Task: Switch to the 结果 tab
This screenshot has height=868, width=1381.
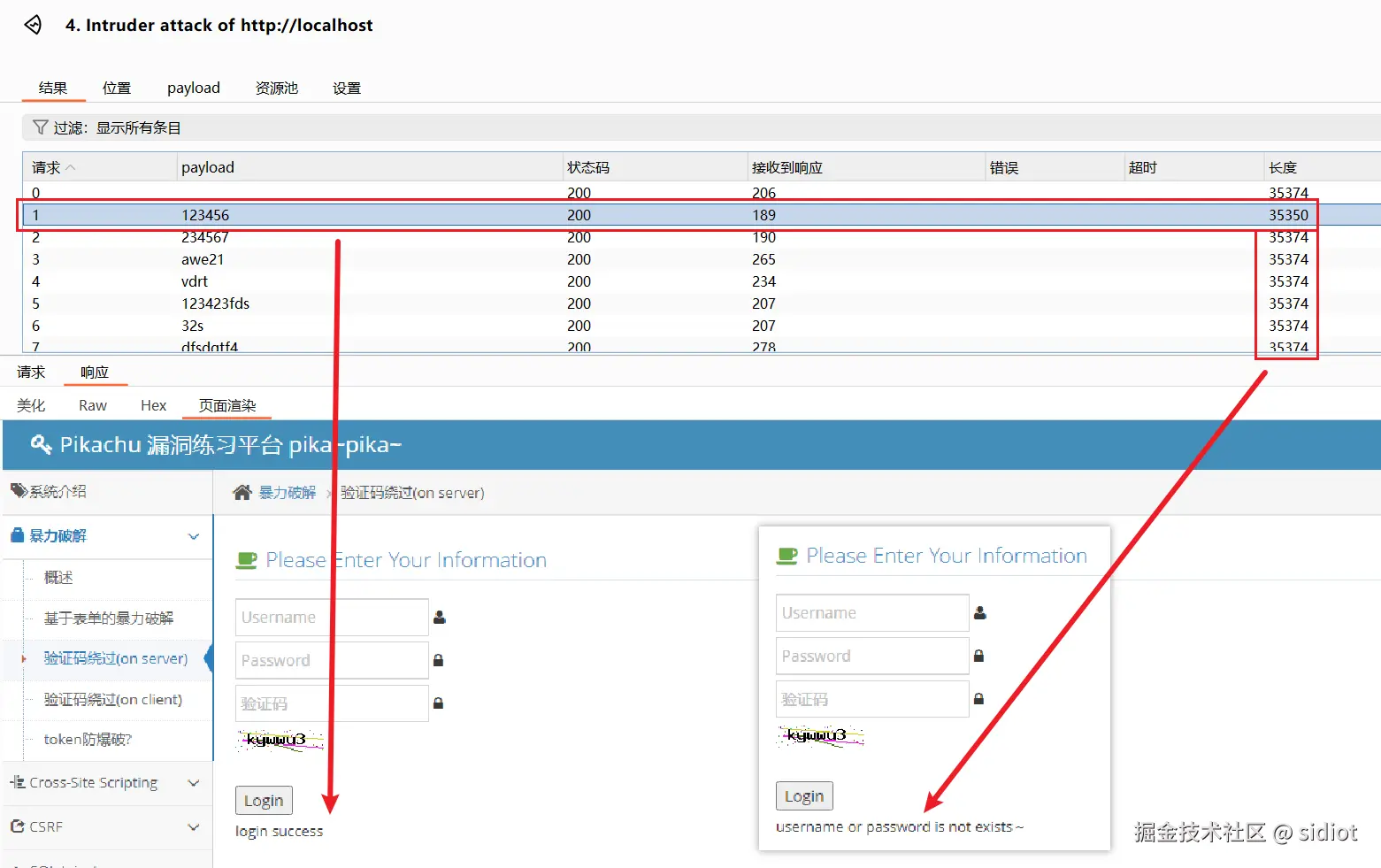Action: 53,88
